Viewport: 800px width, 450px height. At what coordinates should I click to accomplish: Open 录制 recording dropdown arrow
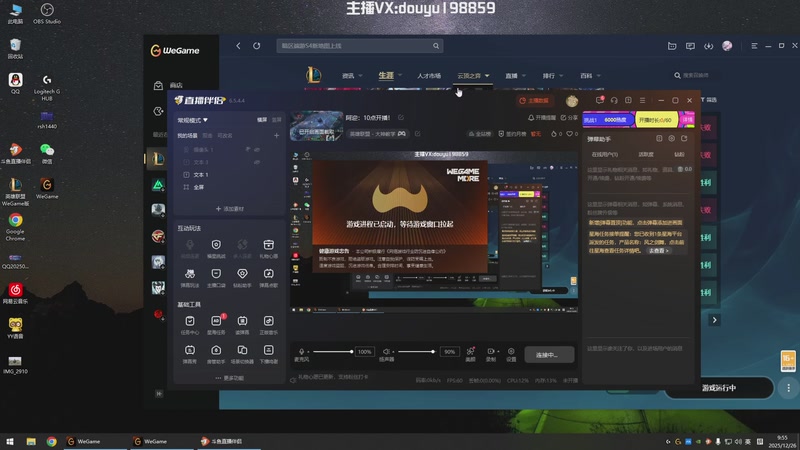pos(498,351)
